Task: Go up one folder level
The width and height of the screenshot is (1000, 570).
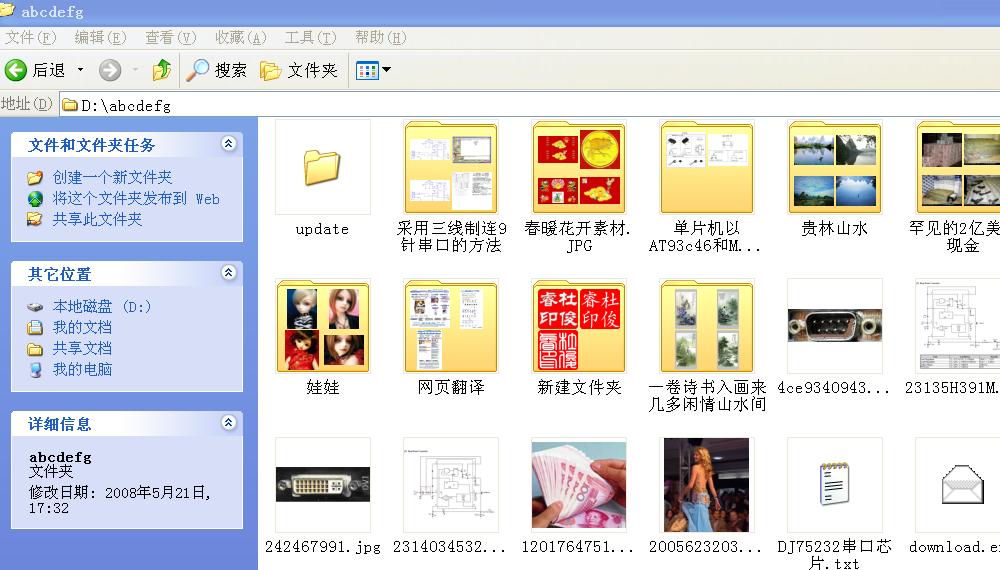Action: coord(161,70)
